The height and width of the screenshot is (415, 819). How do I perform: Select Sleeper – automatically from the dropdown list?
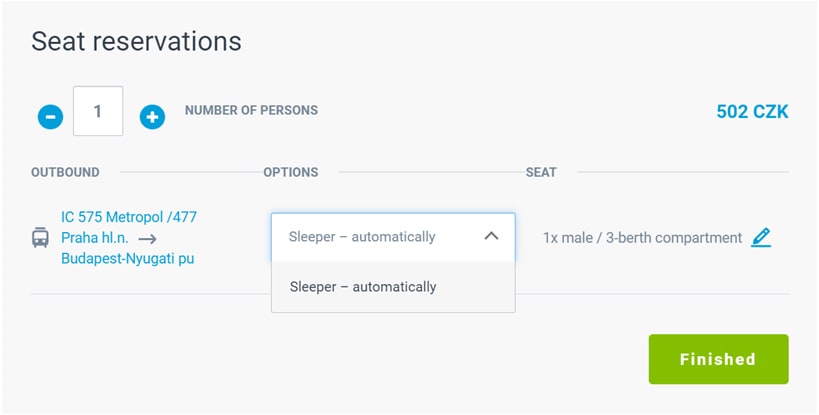point(363,287)
